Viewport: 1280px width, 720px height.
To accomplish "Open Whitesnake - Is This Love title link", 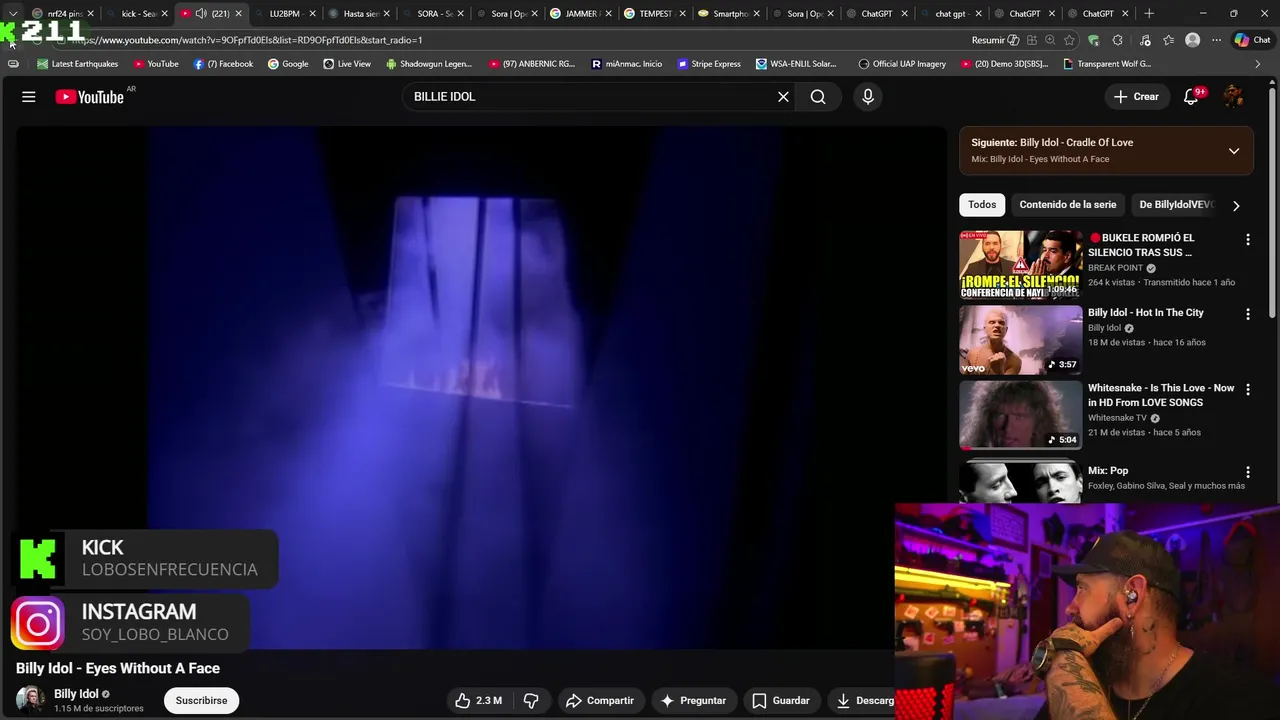I will coord(1161,395).
